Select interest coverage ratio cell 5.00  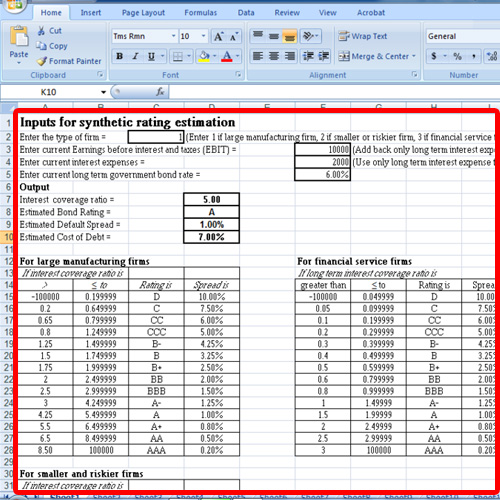pyautogui.click(x=211, y=199)
